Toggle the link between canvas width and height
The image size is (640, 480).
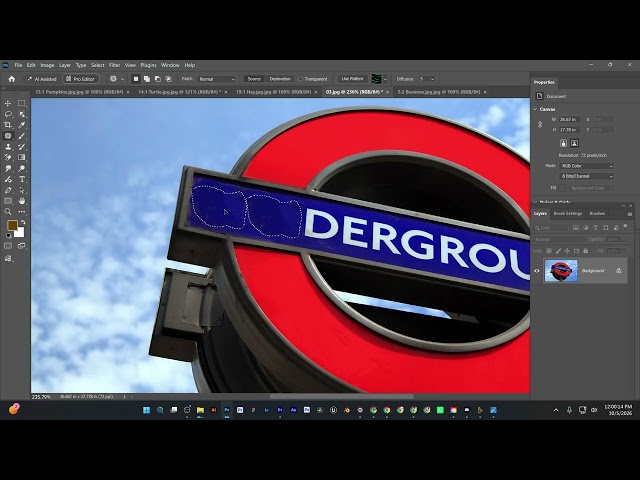tap(540, 124)
